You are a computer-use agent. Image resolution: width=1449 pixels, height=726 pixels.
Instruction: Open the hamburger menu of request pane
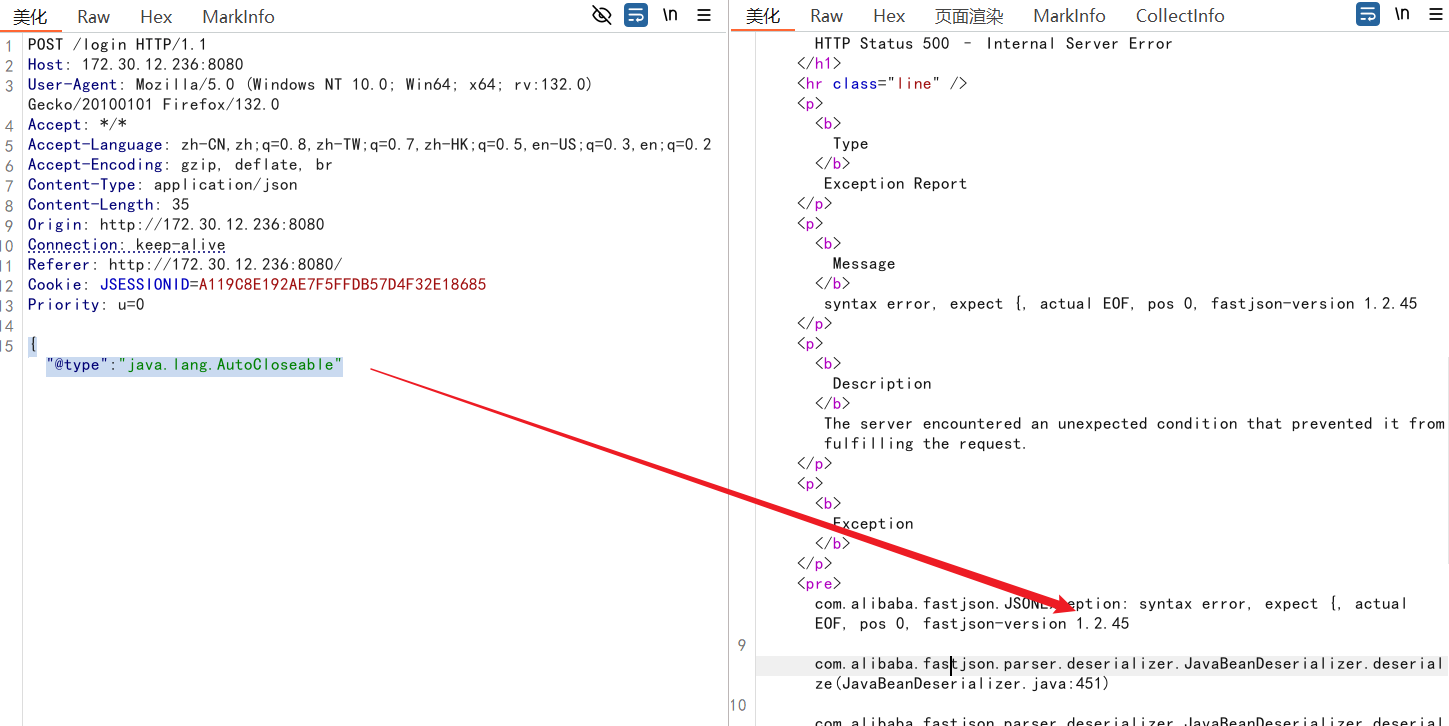(x=704, y=15)
